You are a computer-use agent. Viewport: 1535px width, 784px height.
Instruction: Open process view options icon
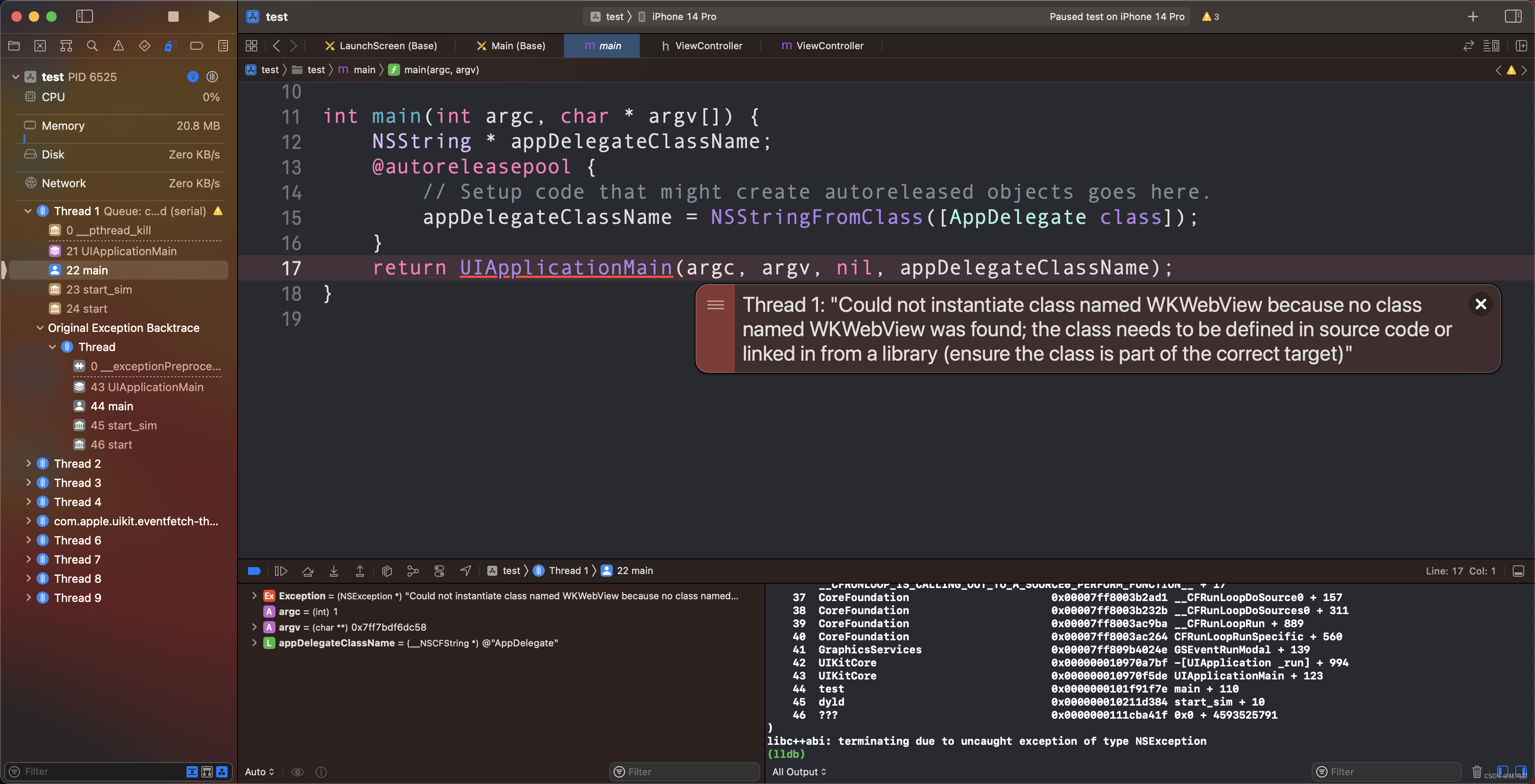pos(212,77)
